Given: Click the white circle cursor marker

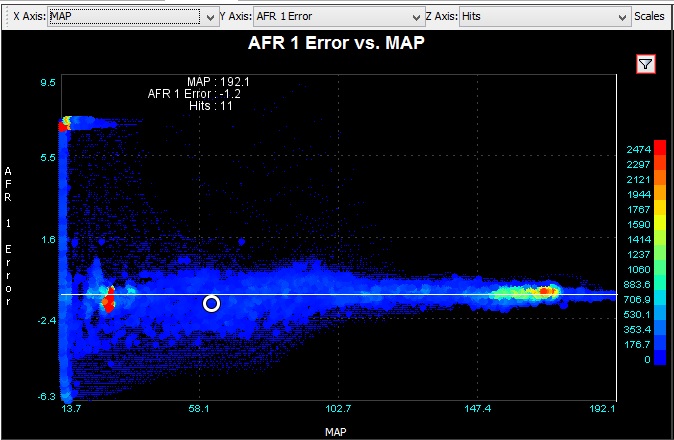Looking at the screenshot, I should coord(211,303).
